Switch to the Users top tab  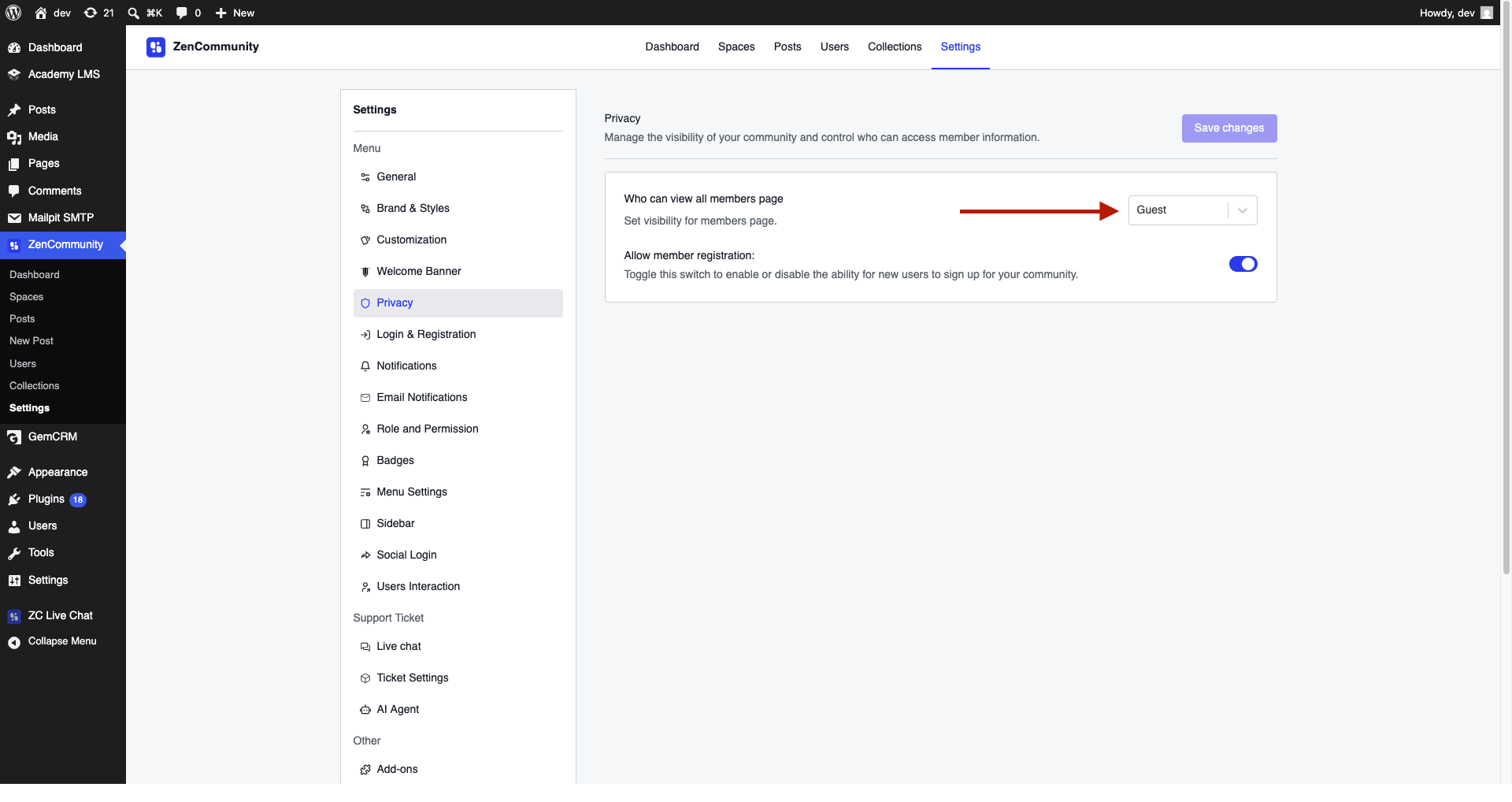tap(835, 47)
